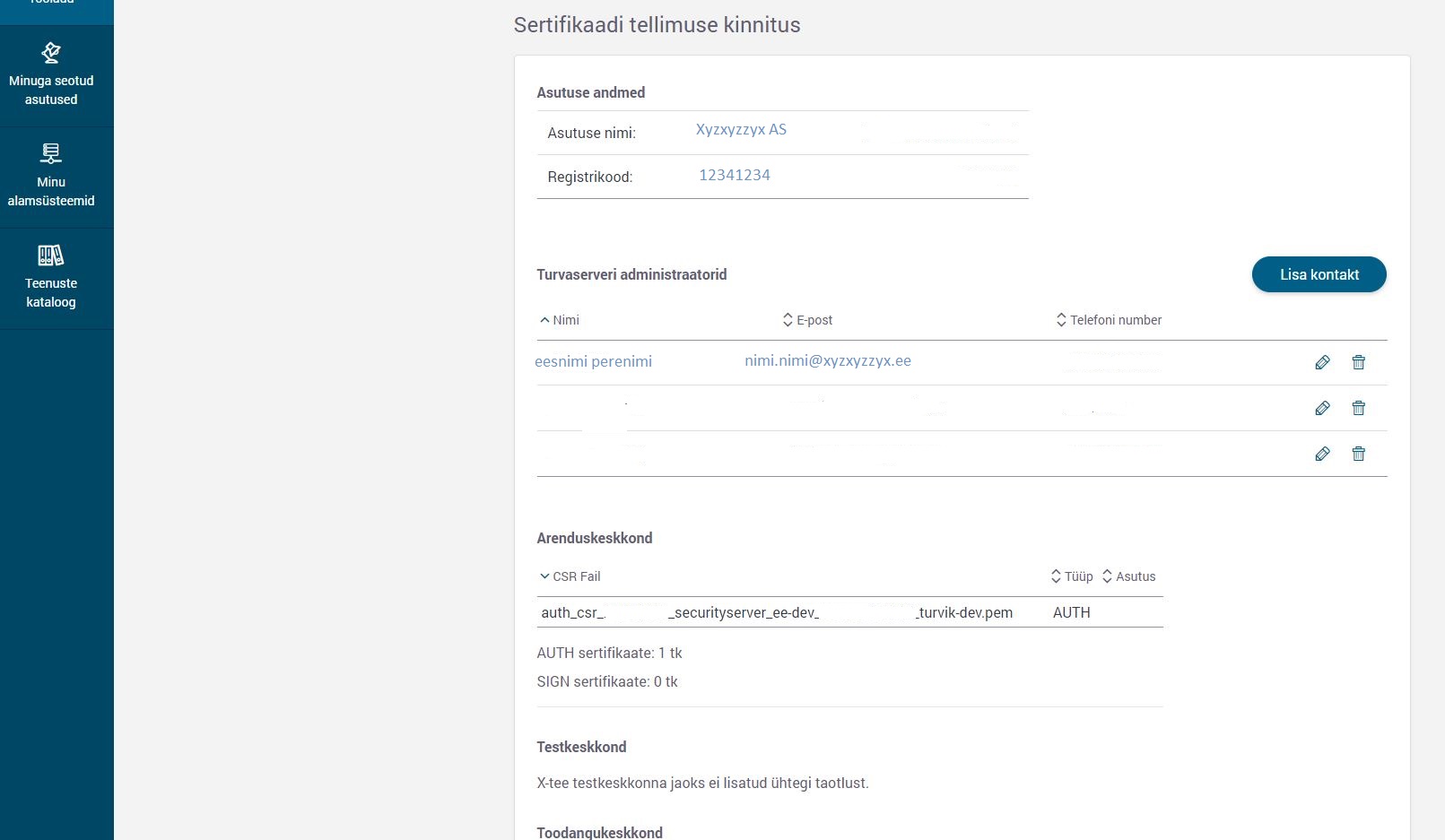Open Teenuste kataloog in sidebar

click(51, 278)
